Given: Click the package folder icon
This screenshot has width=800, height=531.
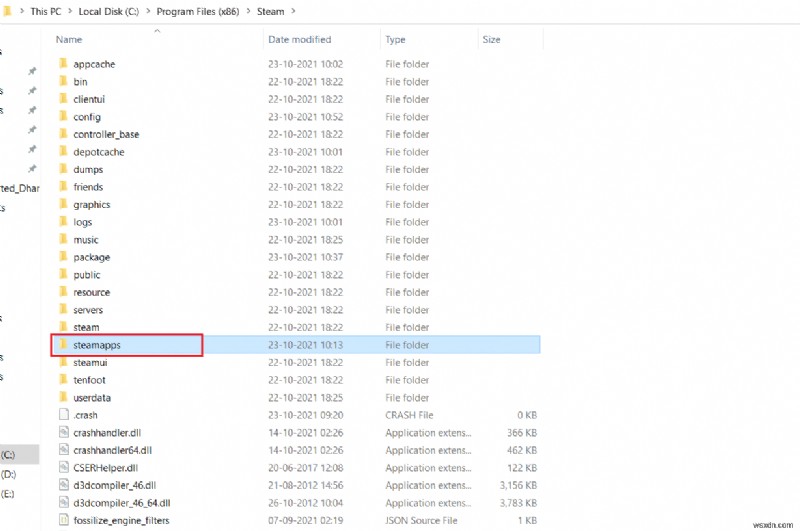Looking at the screenshot, I should coord(63,257).
